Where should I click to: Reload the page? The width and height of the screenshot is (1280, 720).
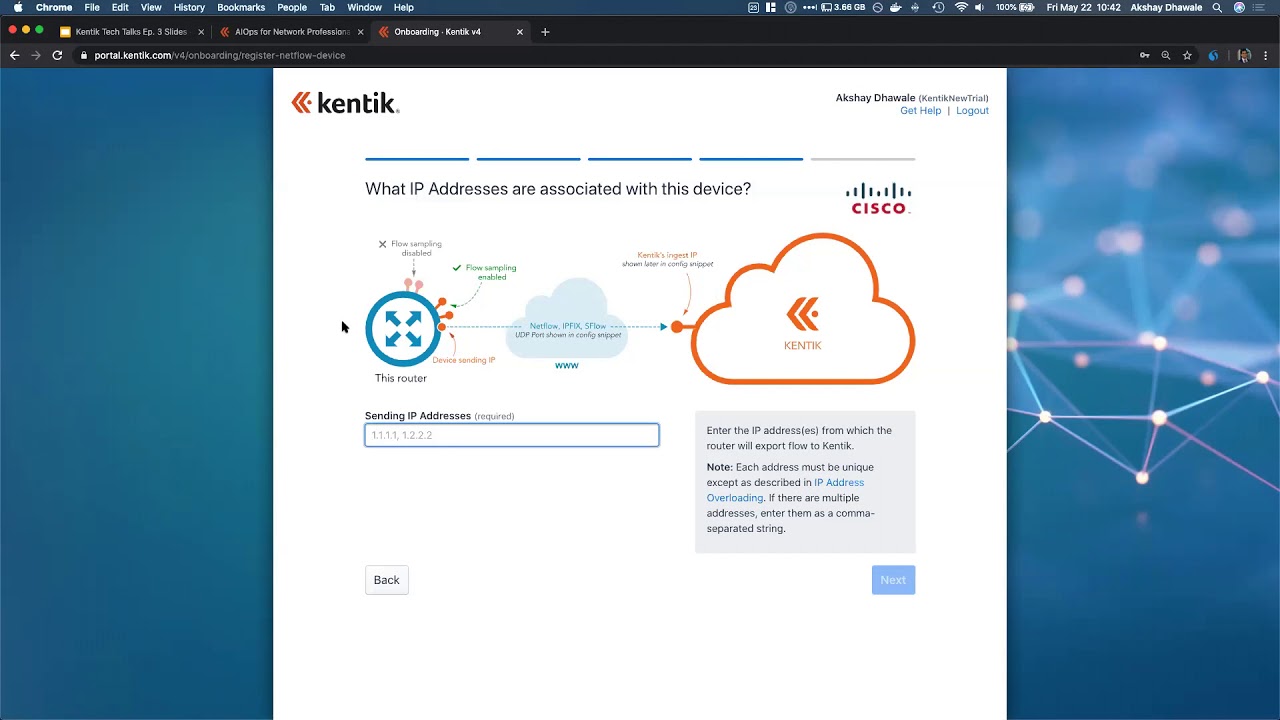click(57, 55)
